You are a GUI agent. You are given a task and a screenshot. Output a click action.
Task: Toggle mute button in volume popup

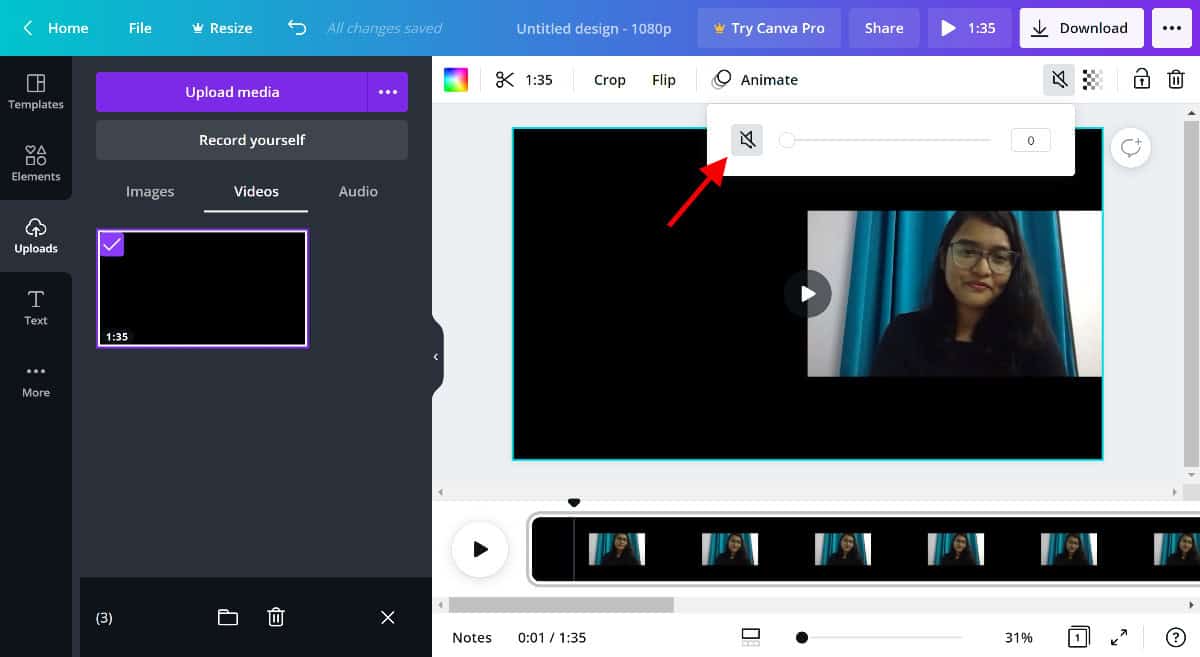click(746, 140)
